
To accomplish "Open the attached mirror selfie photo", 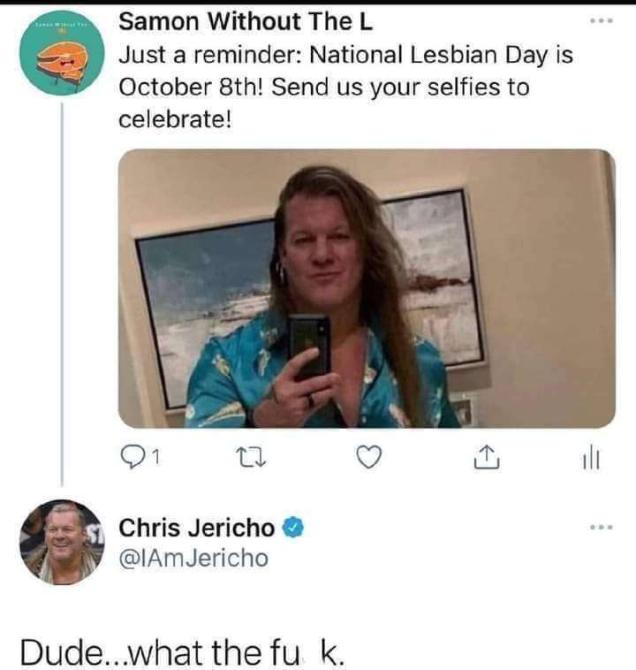I will click(366, 289).
